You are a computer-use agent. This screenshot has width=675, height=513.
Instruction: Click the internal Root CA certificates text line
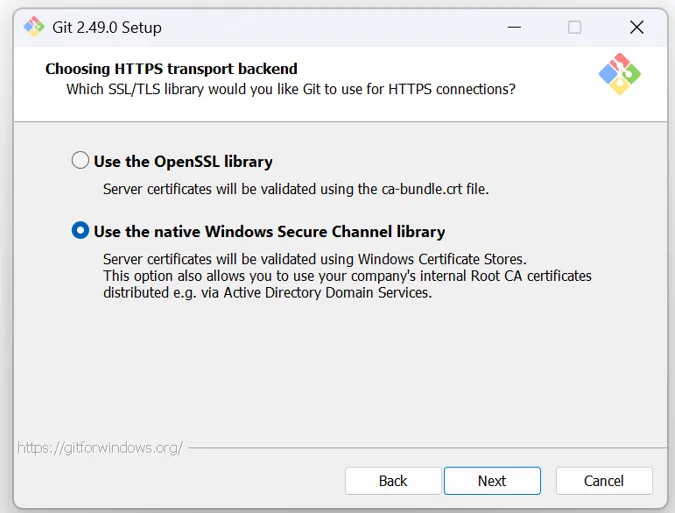click(347, 275)
